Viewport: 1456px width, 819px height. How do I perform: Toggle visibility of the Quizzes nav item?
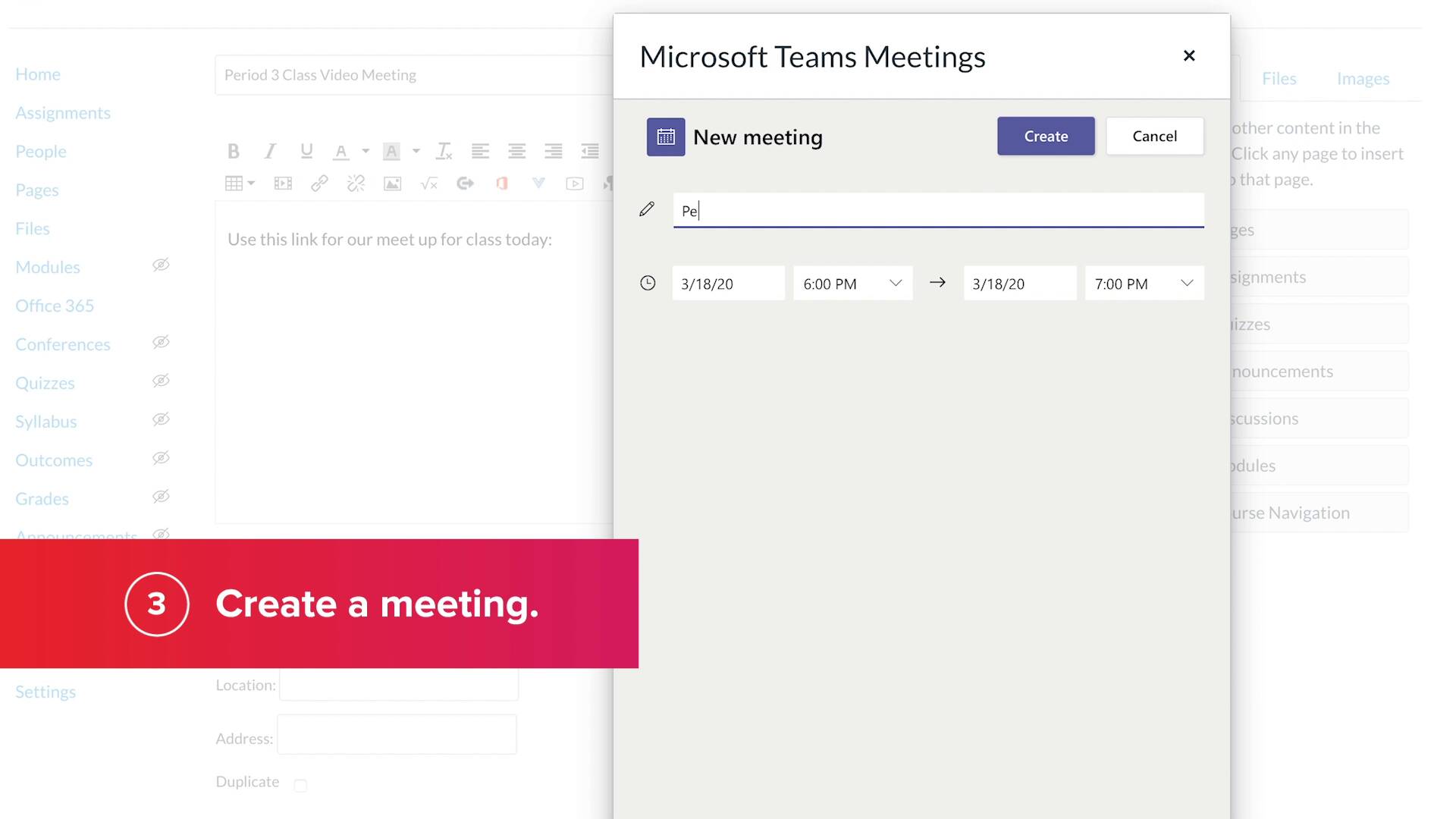[x=162, y=381]
